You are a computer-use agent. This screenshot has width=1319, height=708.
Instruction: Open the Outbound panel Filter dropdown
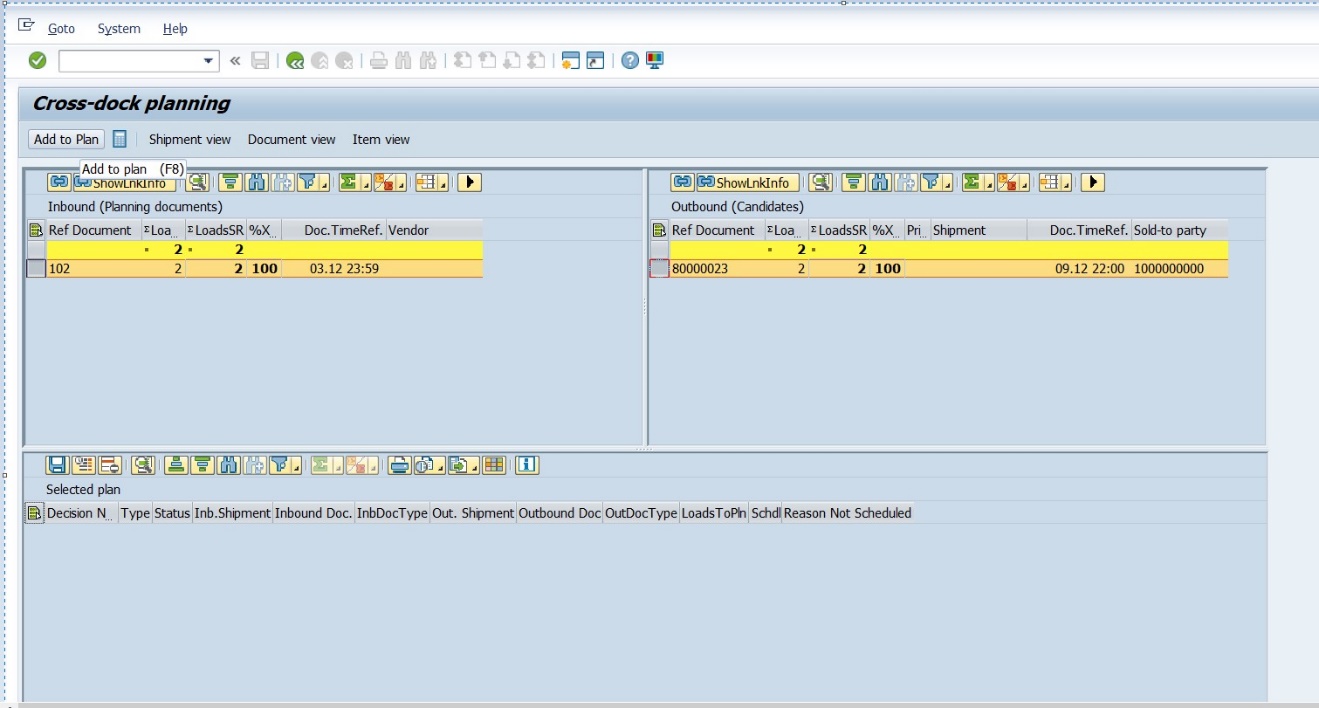pyautogui.click(x=936, y=182)
